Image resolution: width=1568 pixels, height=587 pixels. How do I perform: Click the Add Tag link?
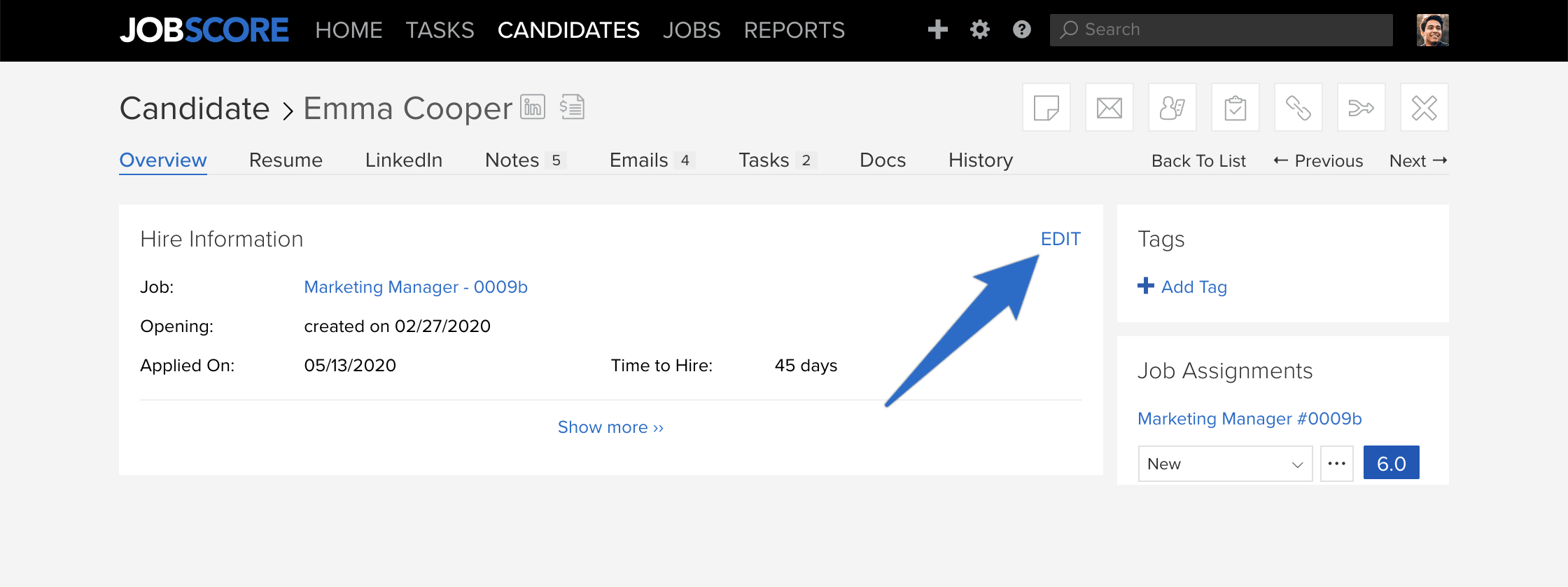coord(1194,287)
